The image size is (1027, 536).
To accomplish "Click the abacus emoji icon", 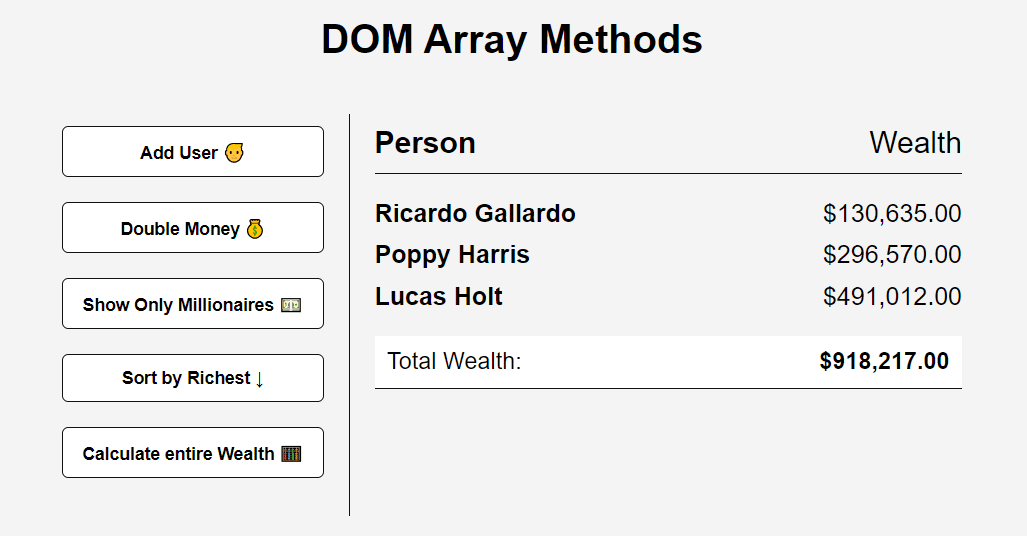I will (291, 454).
